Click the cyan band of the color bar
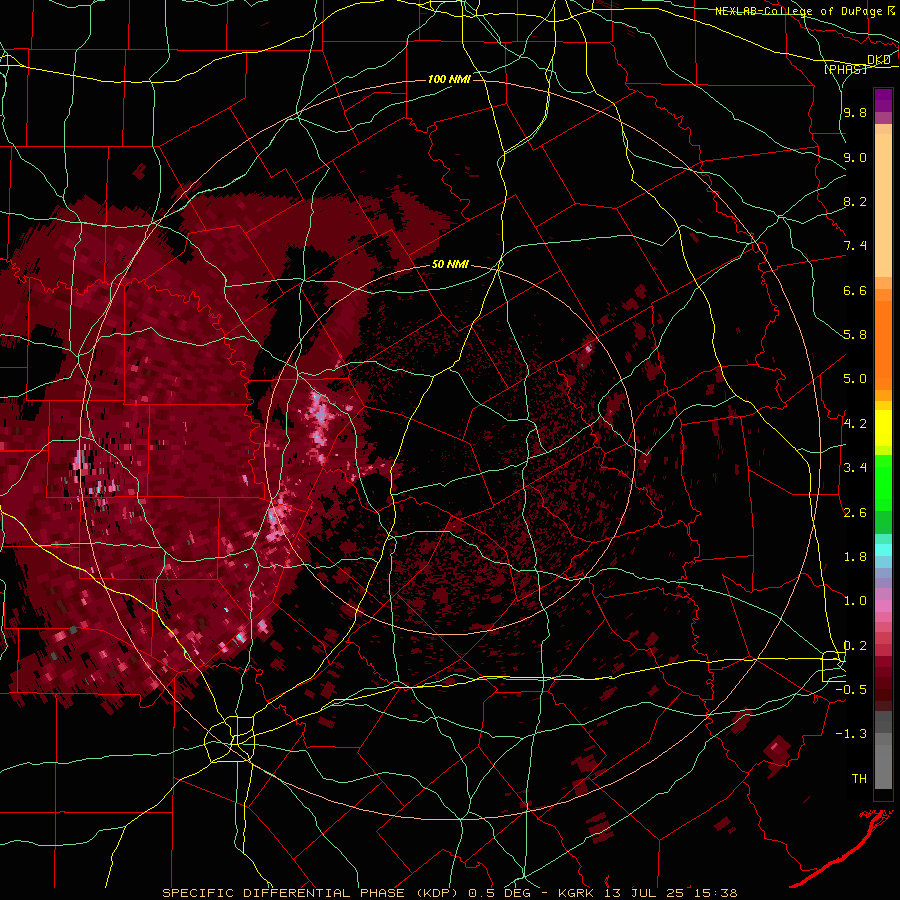900x900 pixels. [883, 550]
